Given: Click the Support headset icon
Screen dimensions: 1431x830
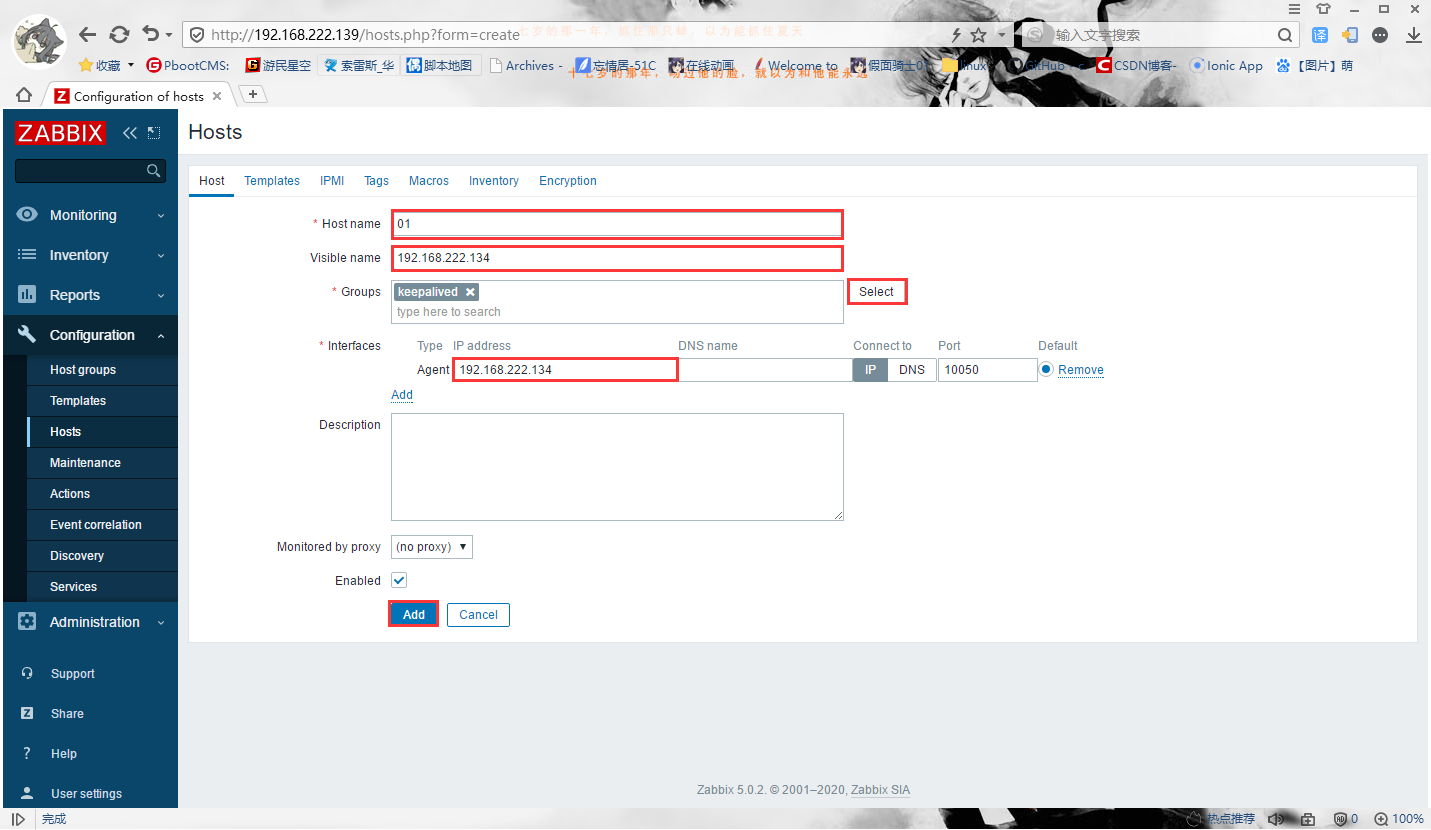Looking at the screenshot, I should (27, 674).
